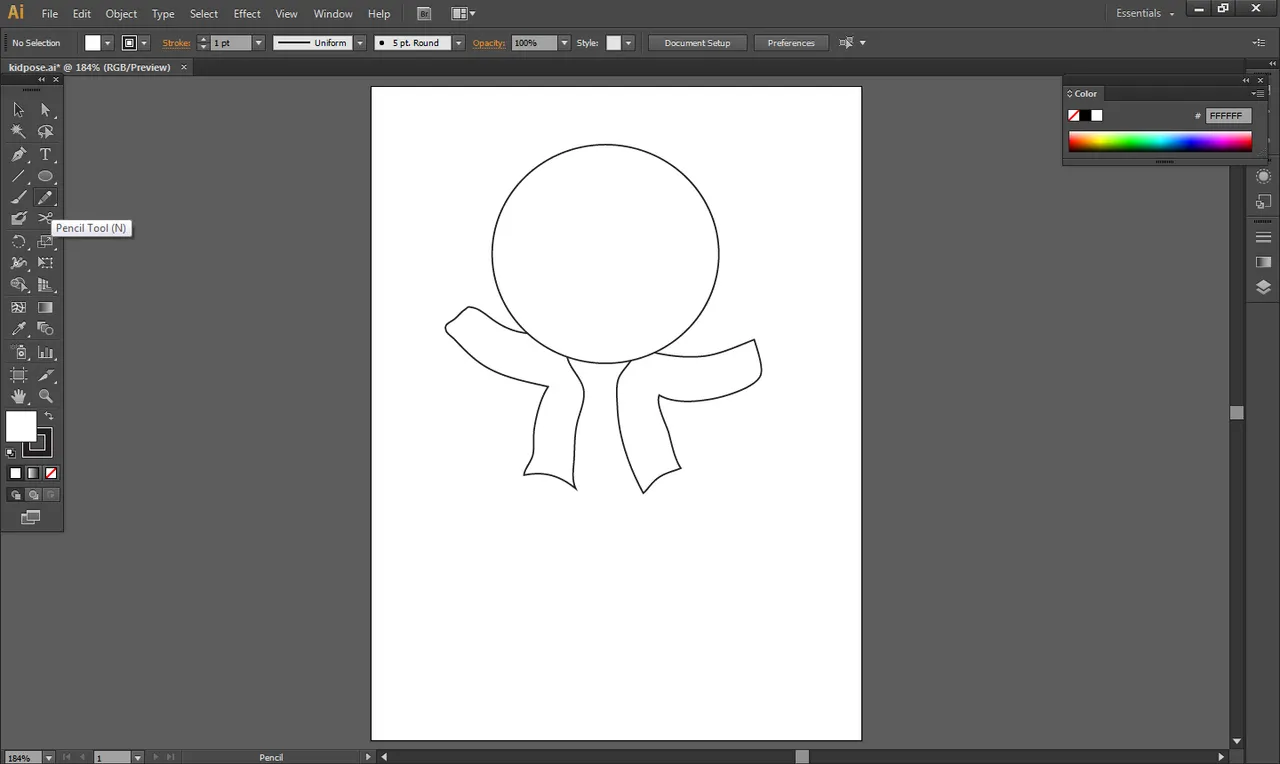Screen dimensions: 1280x764
Task: Open the graphic Style dropdown
Action: [x=629, y=43]
